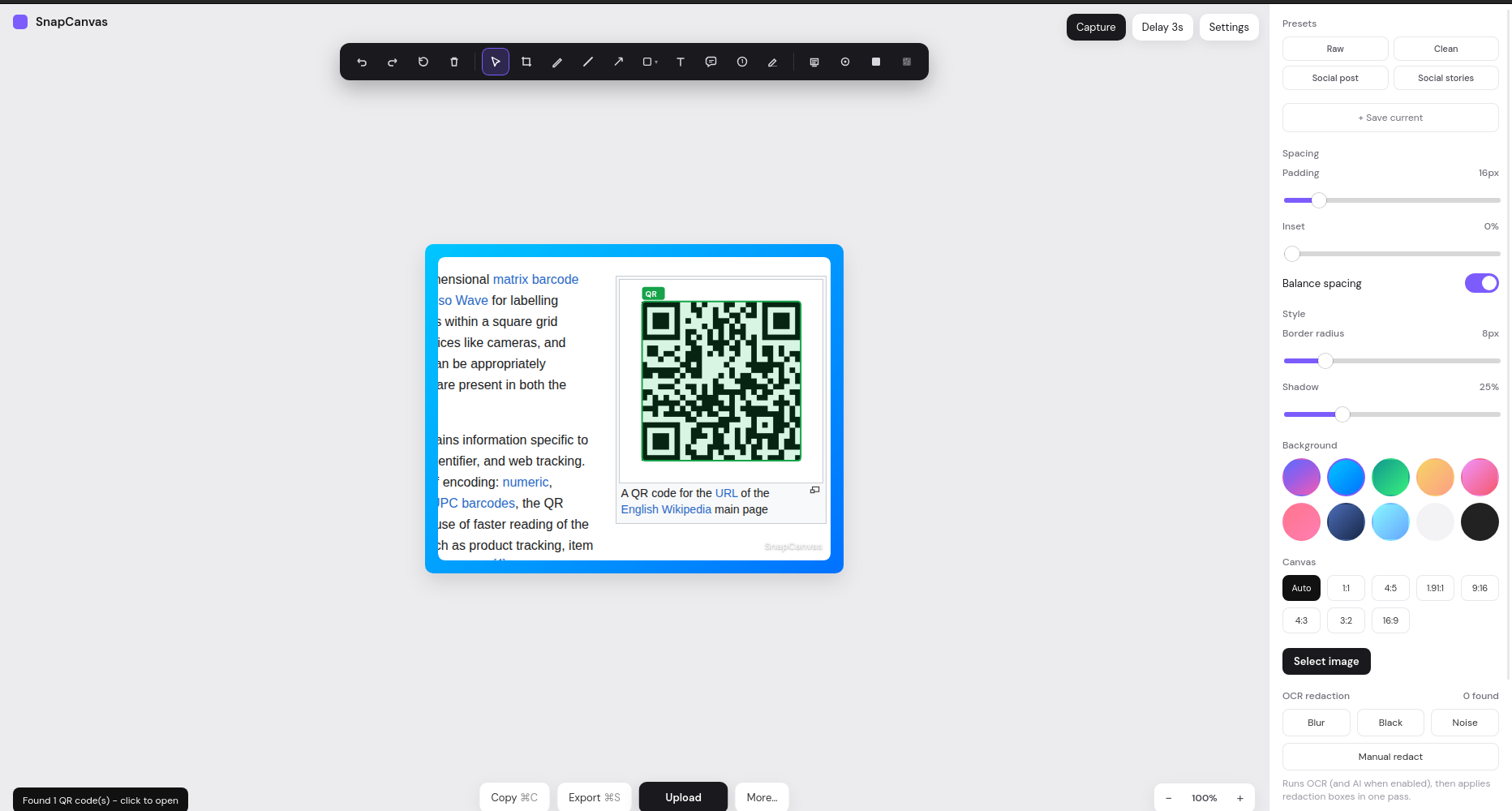Click the Delay 3s button
The width and height of the screenshot is (1512, 811).
click(x=1162, y=27)
